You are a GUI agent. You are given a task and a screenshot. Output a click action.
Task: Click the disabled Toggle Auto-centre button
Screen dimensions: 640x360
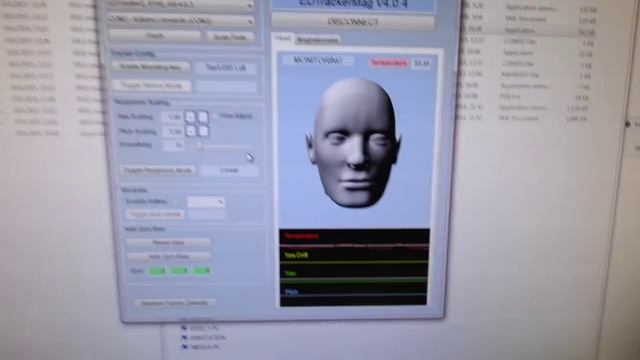(x=155, y=214)
